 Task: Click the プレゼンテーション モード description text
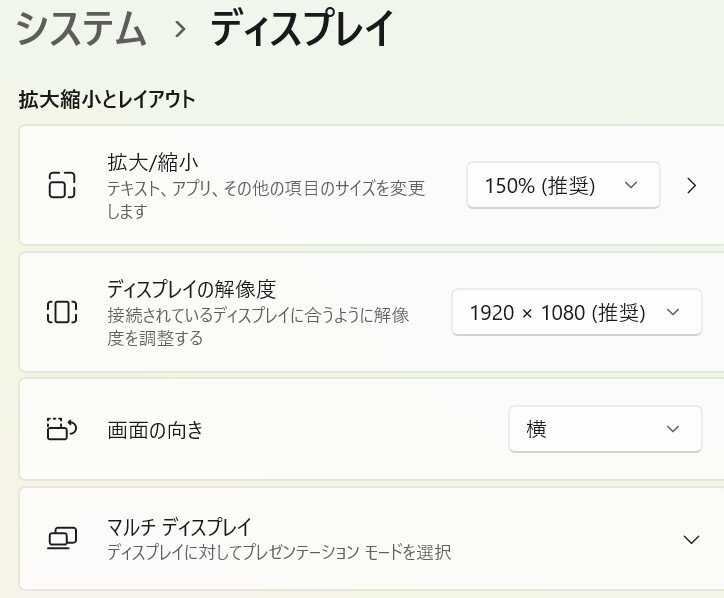279,552
